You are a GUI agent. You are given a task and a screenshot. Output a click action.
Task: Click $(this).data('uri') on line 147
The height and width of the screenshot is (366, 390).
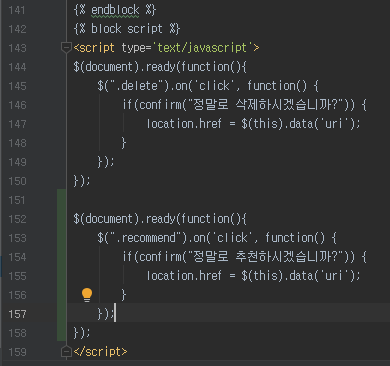click(x=298, y=124)
